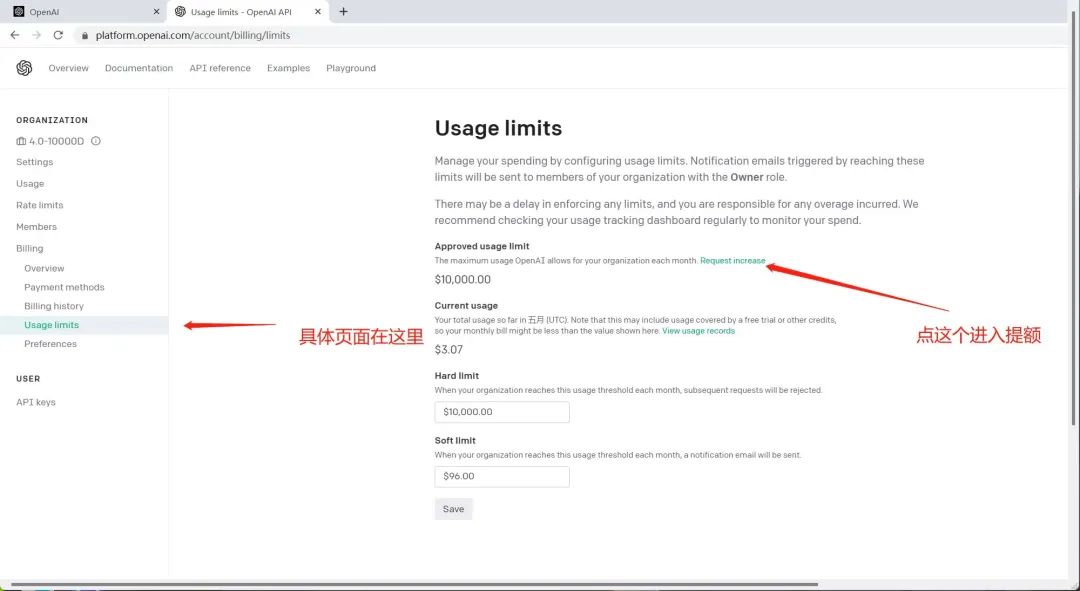The height and width of the screenshot is (591, 1080).
Task: Select Billing in the sidebar
Action: pos(30,249)
